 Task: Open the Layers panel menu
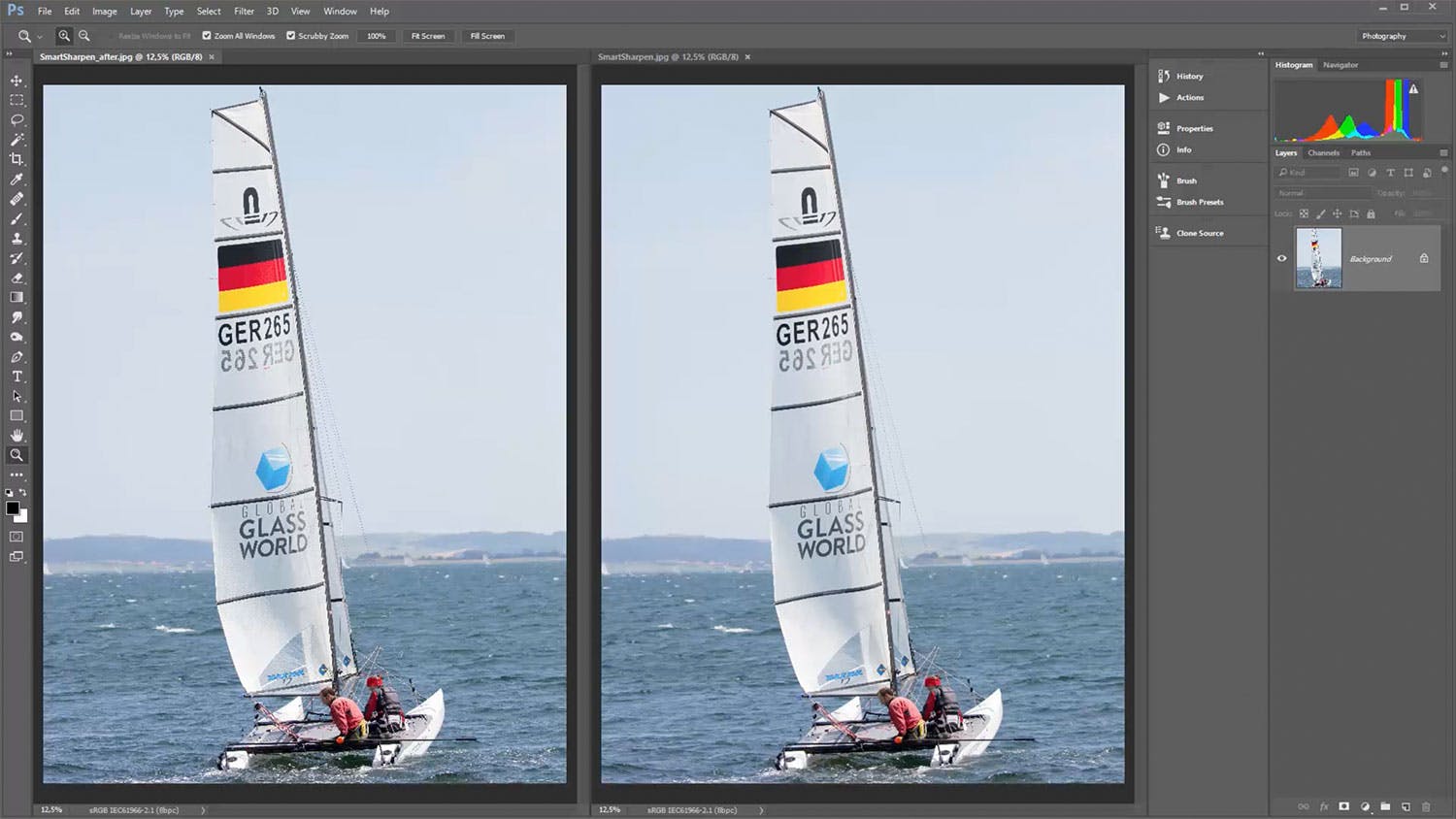[1443, 153]
